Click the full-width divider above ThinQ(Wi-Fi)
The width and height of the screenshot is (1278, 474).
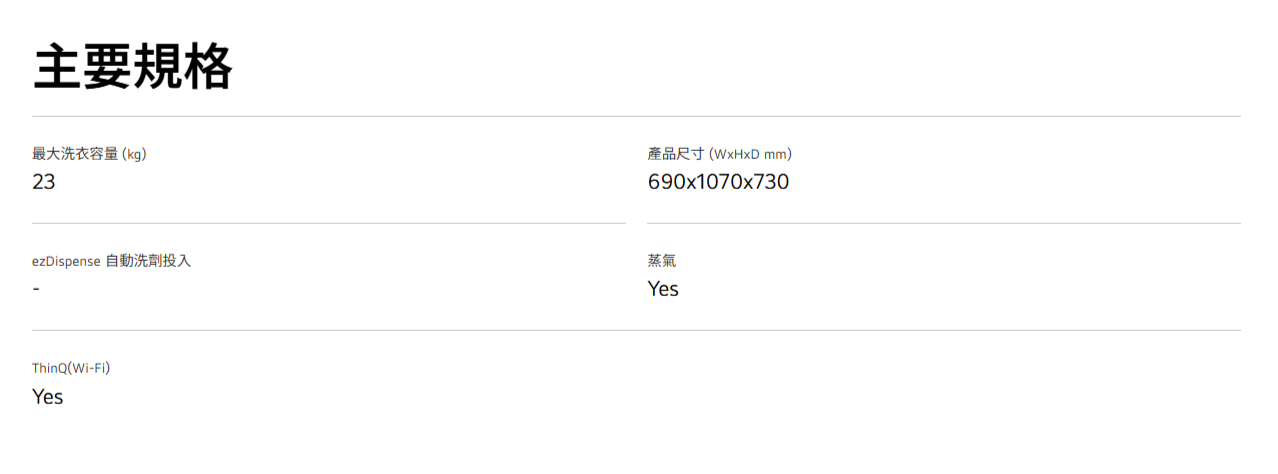pos(636,330)
